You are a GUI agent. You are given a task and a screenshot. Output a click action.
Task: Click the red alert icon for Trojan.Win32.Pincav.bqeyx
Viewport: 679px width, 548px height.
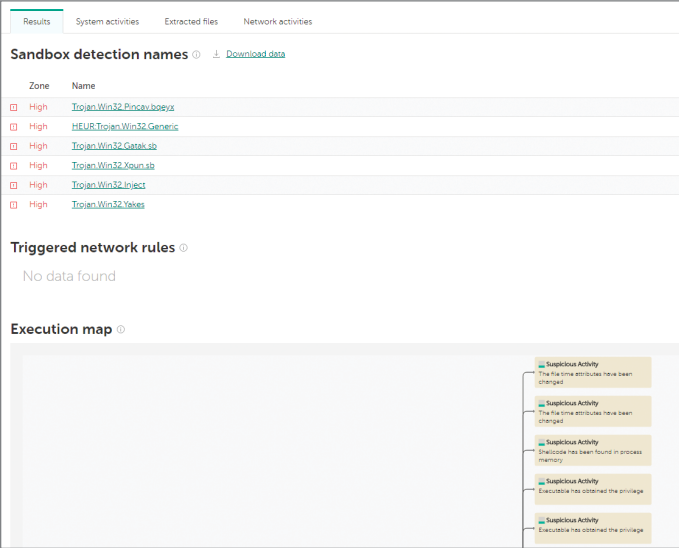[14, 107]
